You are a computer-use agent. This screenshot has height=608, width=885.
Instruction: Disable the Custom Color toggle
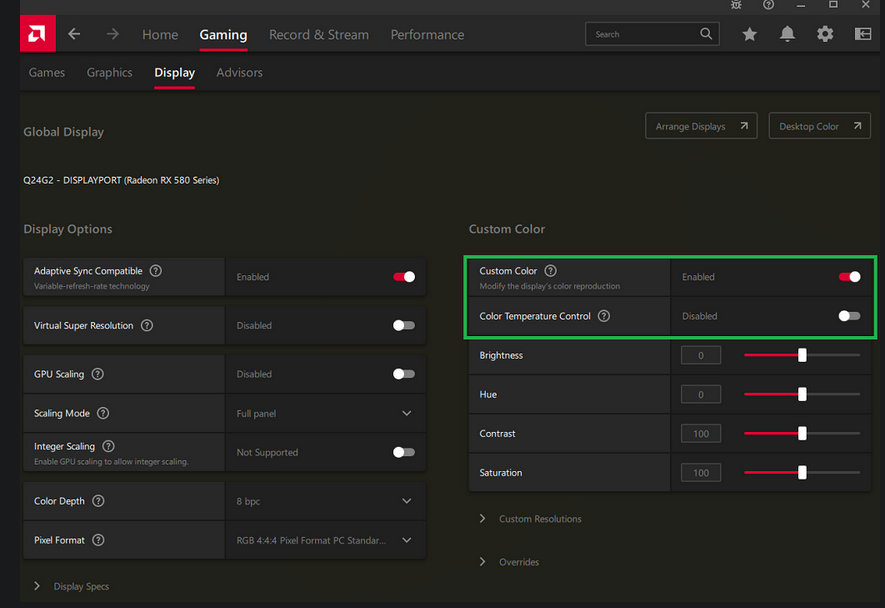pos(849,277)
